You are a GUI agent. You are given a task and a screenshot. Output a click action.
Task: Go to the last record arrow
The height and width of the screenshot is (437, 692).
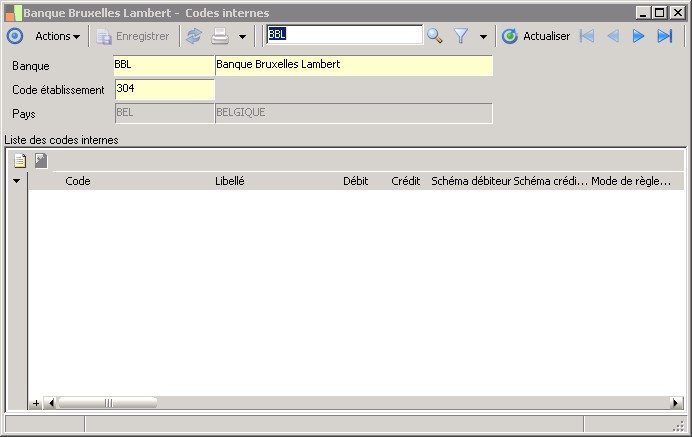tap(665, 36)
